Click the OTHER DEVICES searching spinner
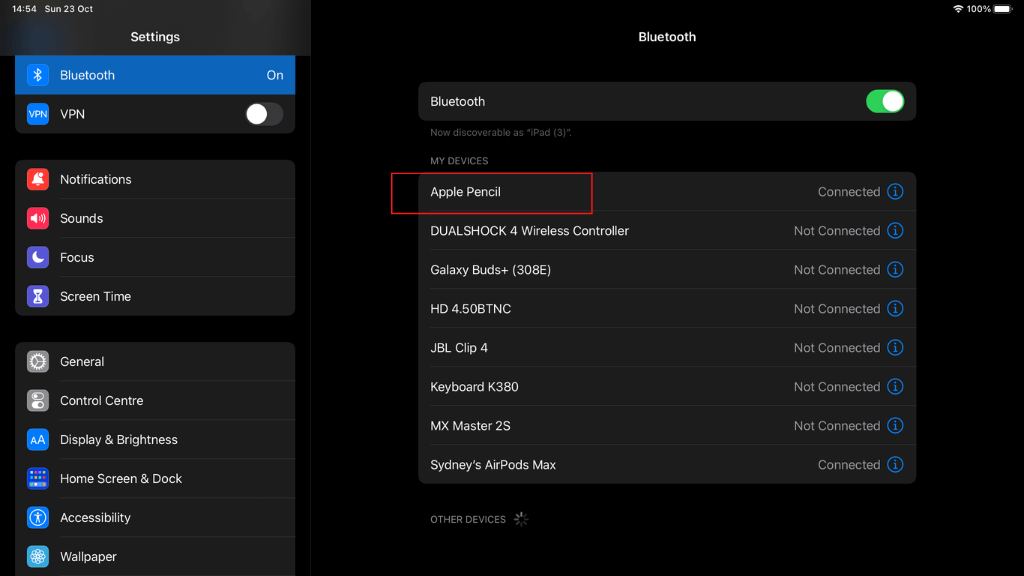This screenshot has width=1024, height=576. click(x=521, y=519)
